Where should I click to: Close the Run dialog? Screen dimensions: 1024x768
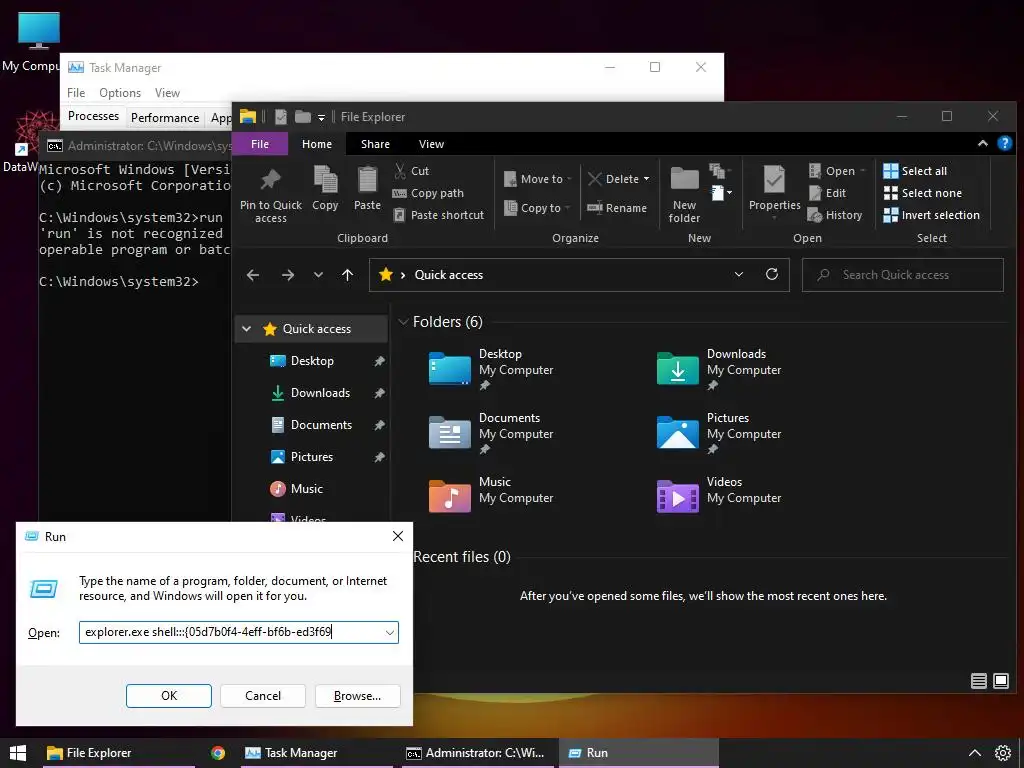pyautogui.click(x=398, y=536)
